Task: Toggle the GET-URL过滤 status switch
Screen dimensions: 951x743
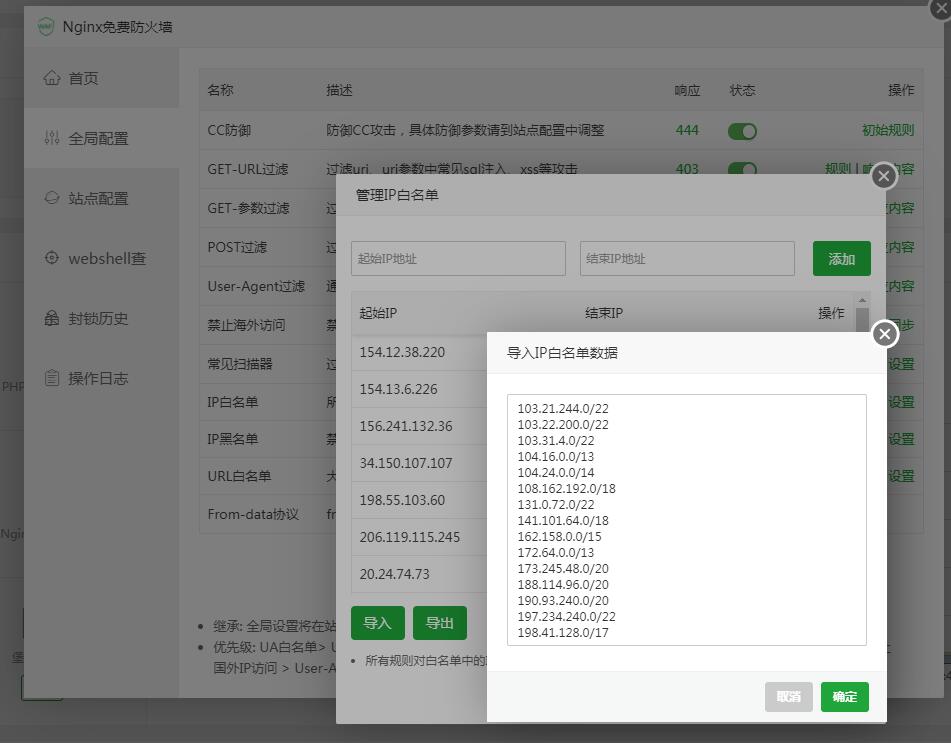Action: (x=742, y=169)
